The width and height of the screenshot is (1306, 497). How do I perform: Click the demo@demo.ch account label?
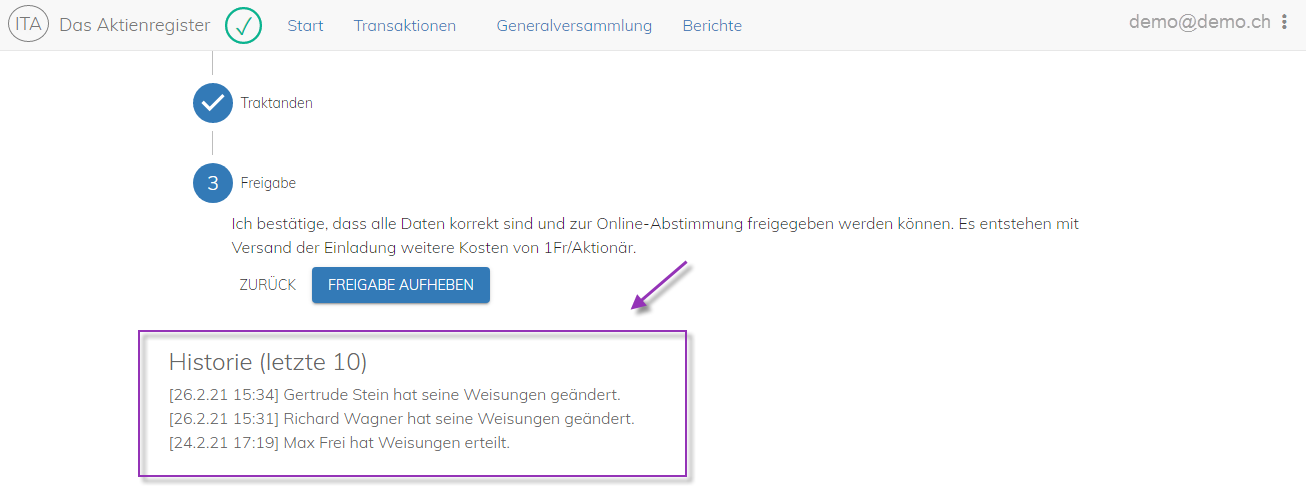click(1200, 22)
